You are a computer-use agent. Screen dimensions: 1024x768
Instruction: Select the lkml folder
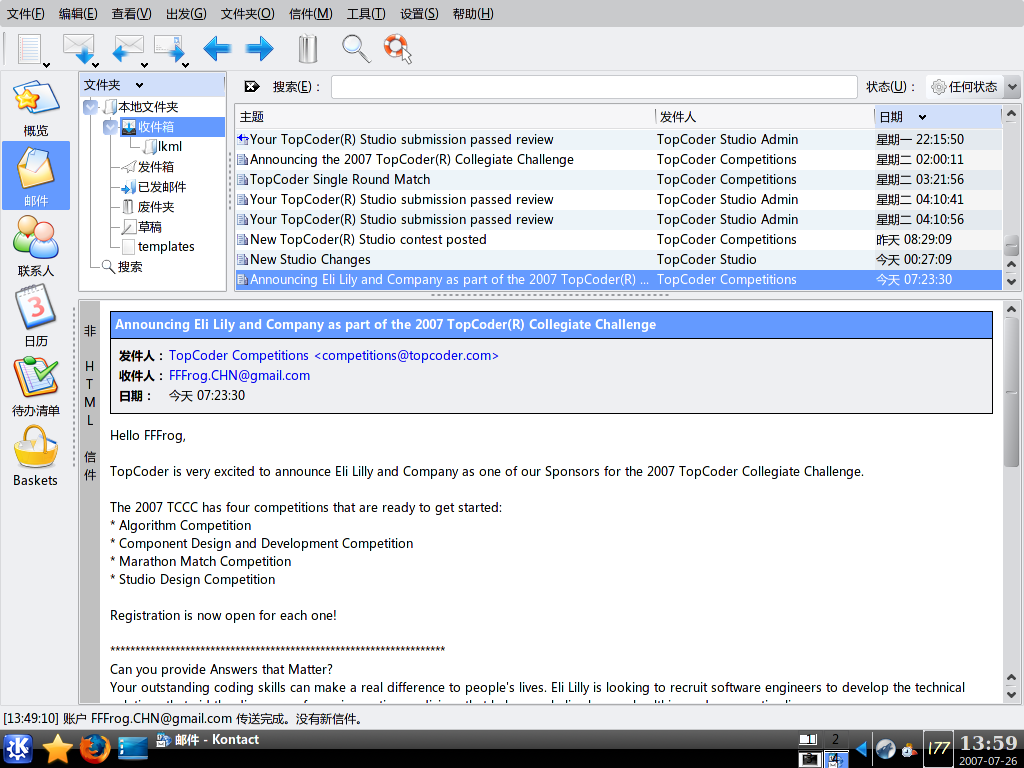click(x=163, y=147)
